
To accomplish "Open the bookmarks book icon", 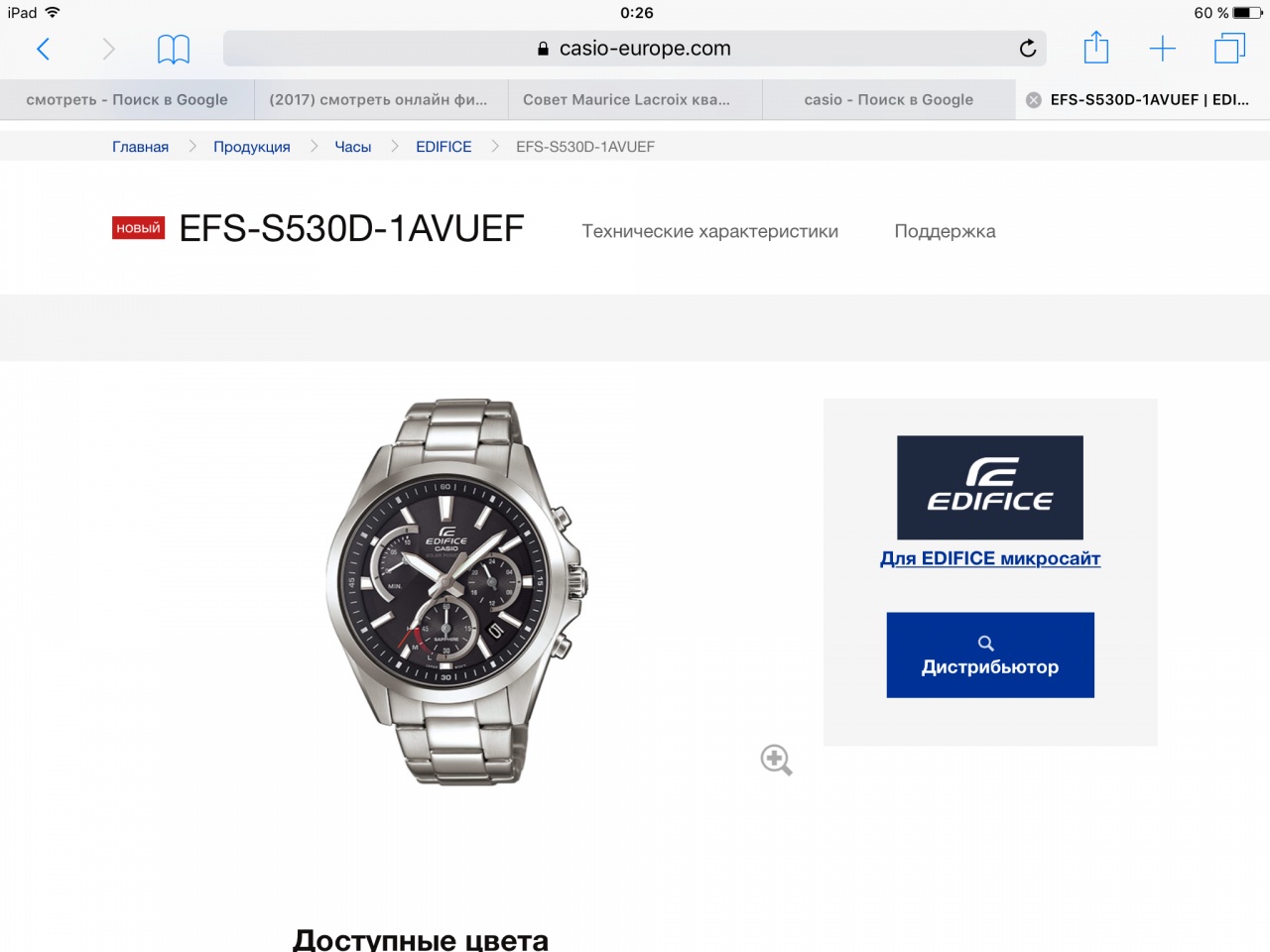I will click(174, 49).
